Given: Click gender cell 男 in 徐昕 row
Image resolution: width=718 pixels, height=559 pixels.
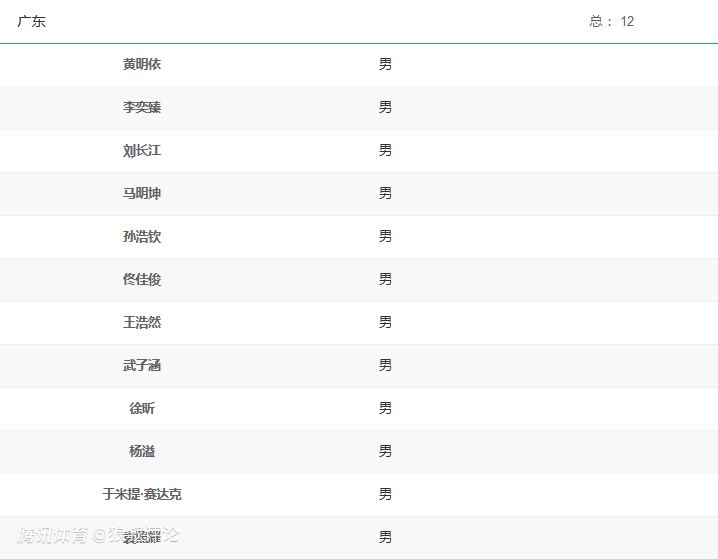Looking at the screenshot, I should [x=385, y=408].
